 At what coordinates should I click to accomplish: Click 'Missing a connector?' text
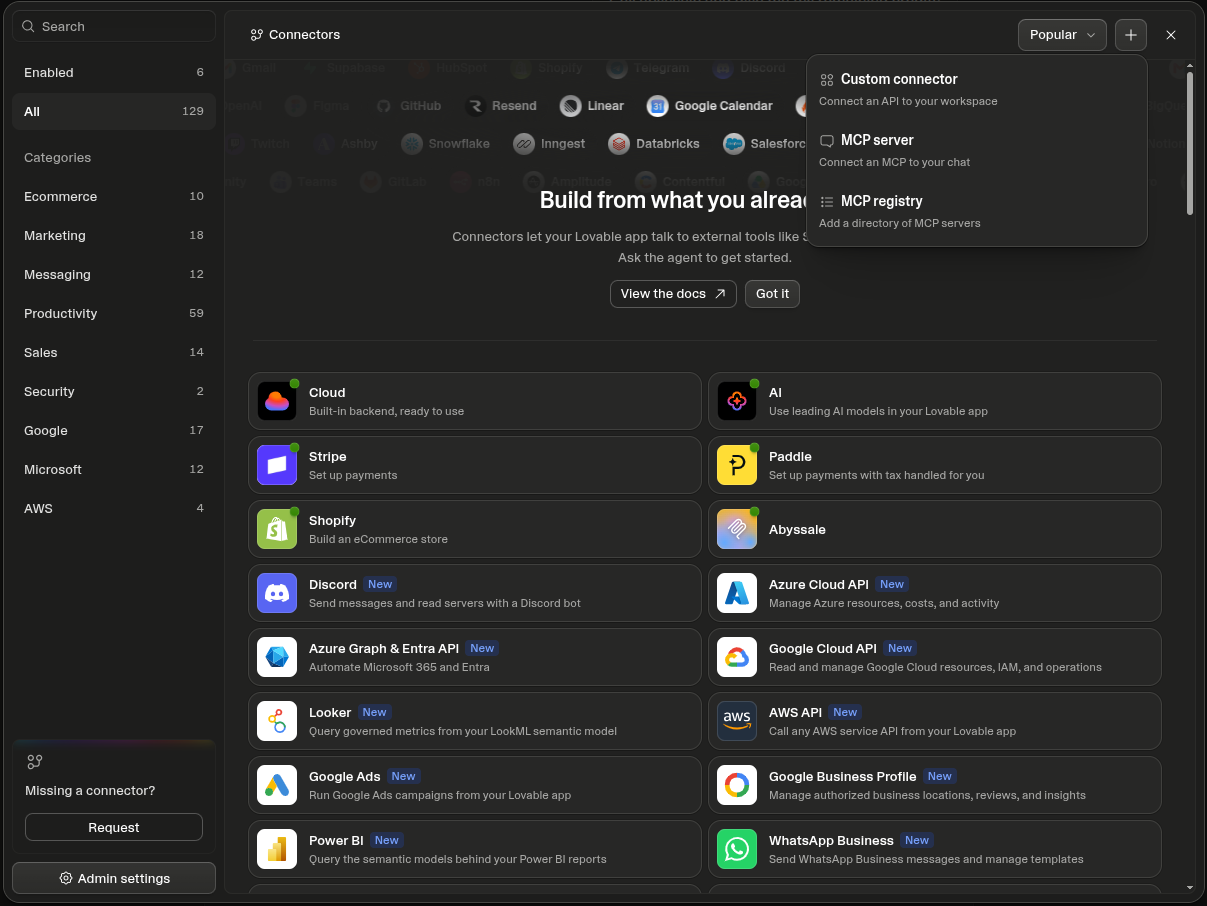90,791
